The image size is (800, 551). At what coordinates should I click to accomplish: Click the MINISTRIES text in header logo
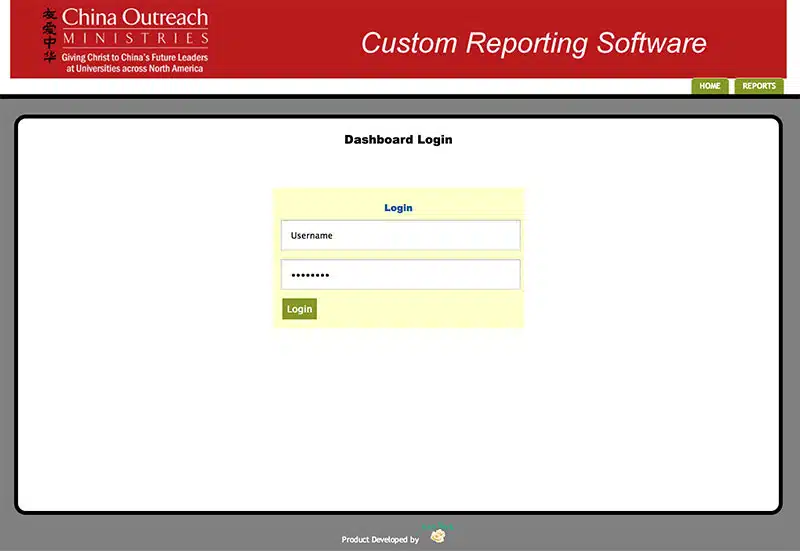coord(135,39)
